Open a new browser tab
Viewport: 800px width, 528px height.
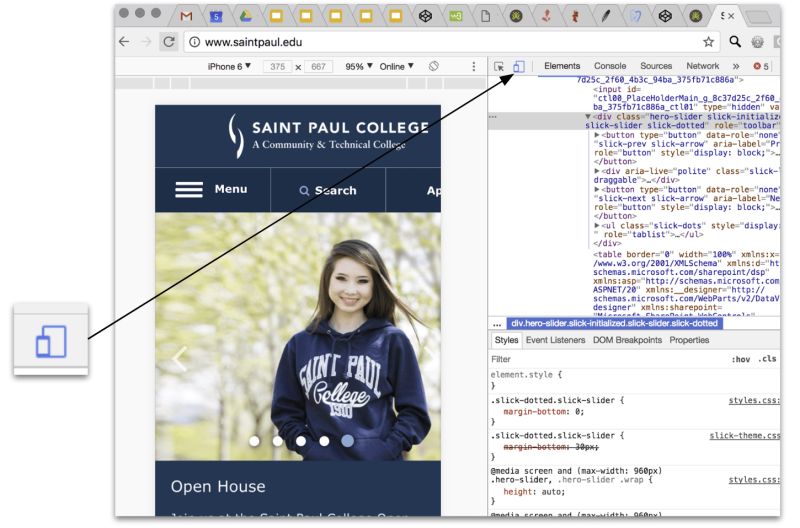click(759, 17)
